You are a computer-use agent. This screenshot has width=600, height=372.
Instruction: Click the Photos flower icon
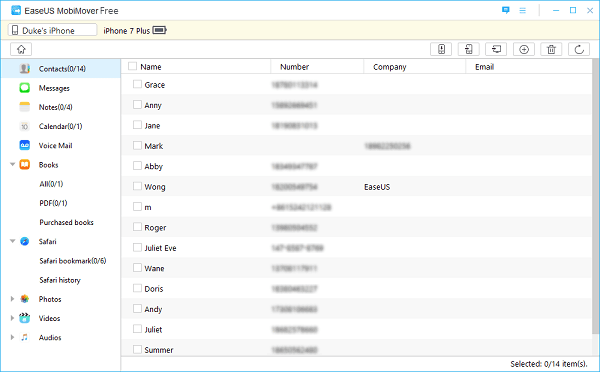point(24,299)
